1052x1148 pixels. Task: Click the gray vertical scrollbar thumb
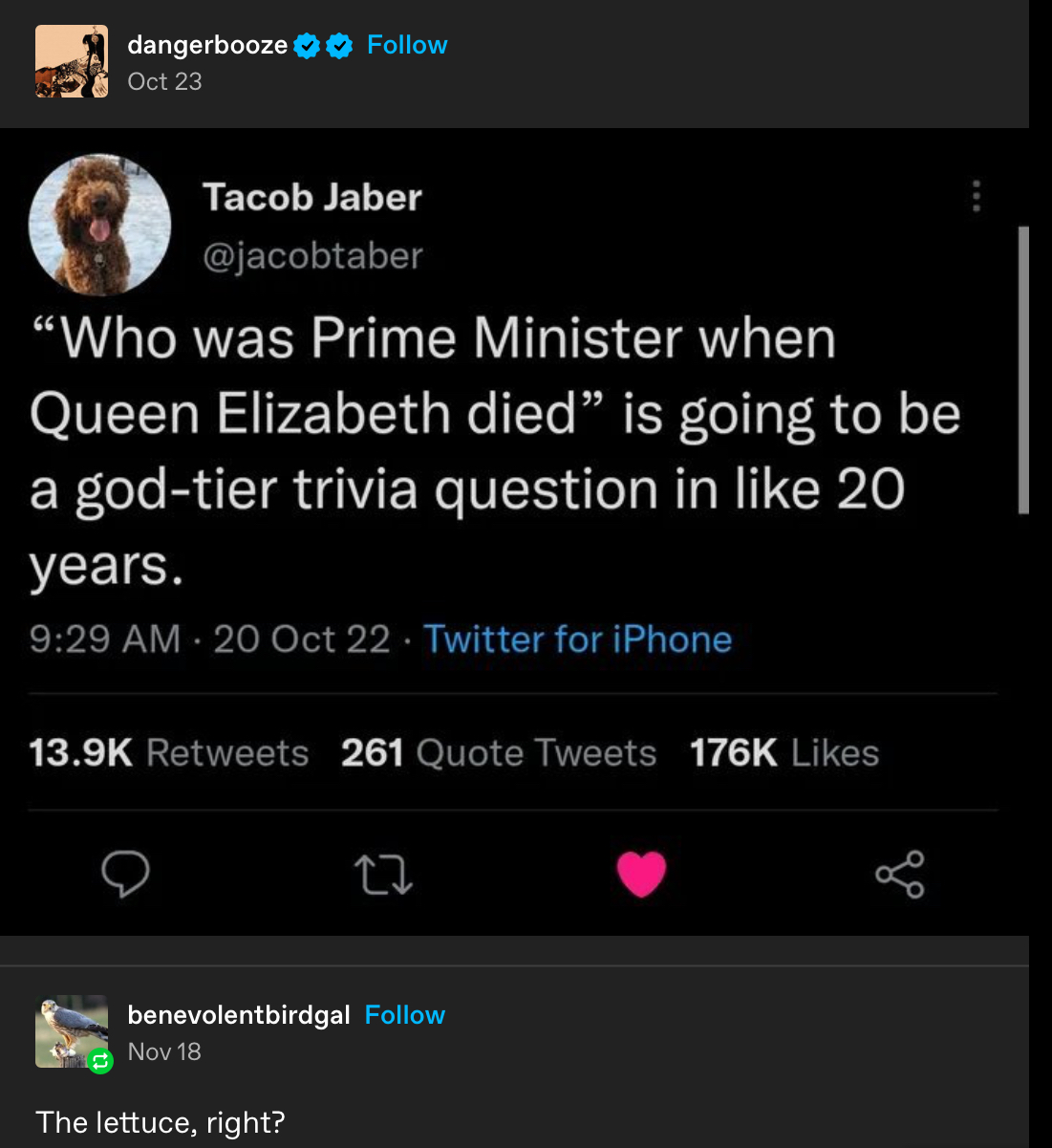[x=1023, y=371]
